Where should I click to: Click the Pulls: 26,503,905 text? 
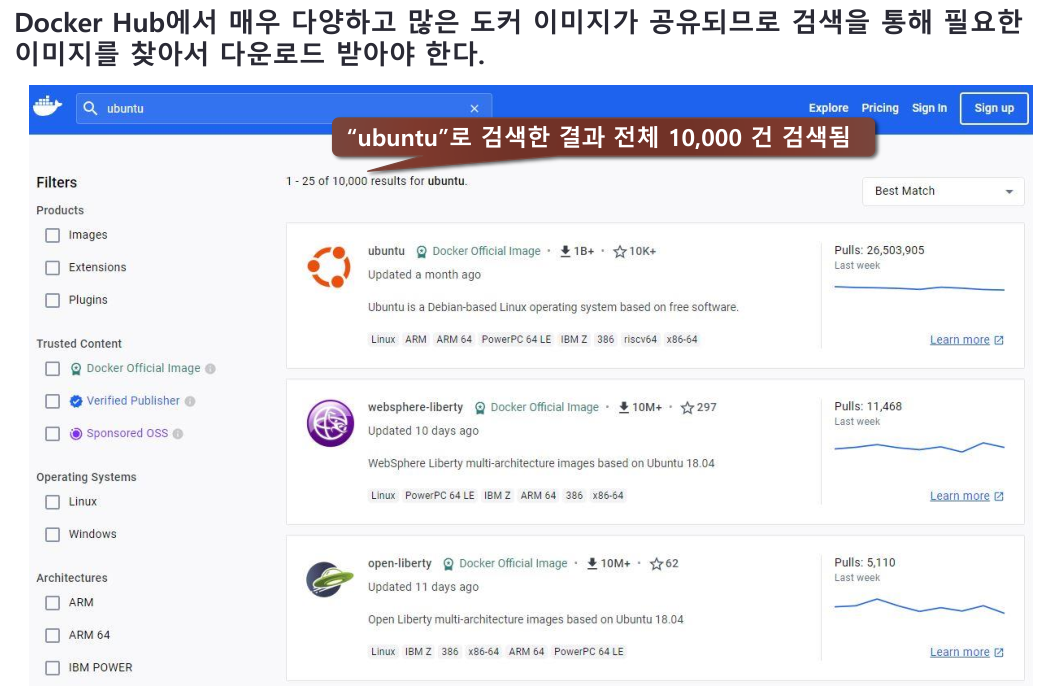pos(880,250)
